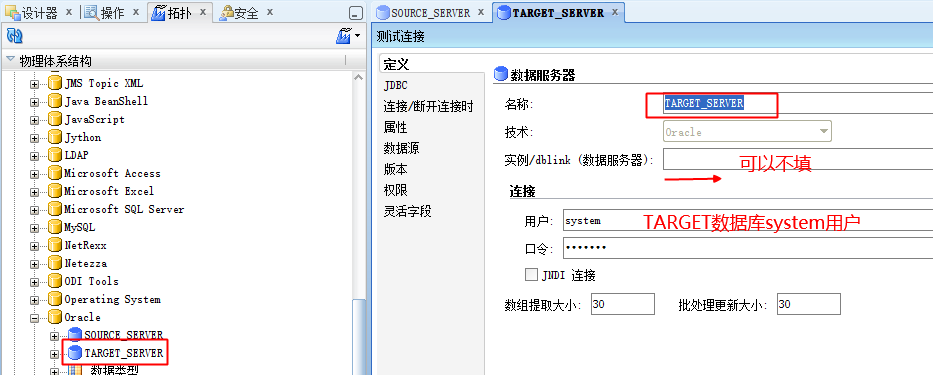Expand the Microsoft SQL Server node
The width and height of the screenshot is (933, 375).
coord(34,210)
